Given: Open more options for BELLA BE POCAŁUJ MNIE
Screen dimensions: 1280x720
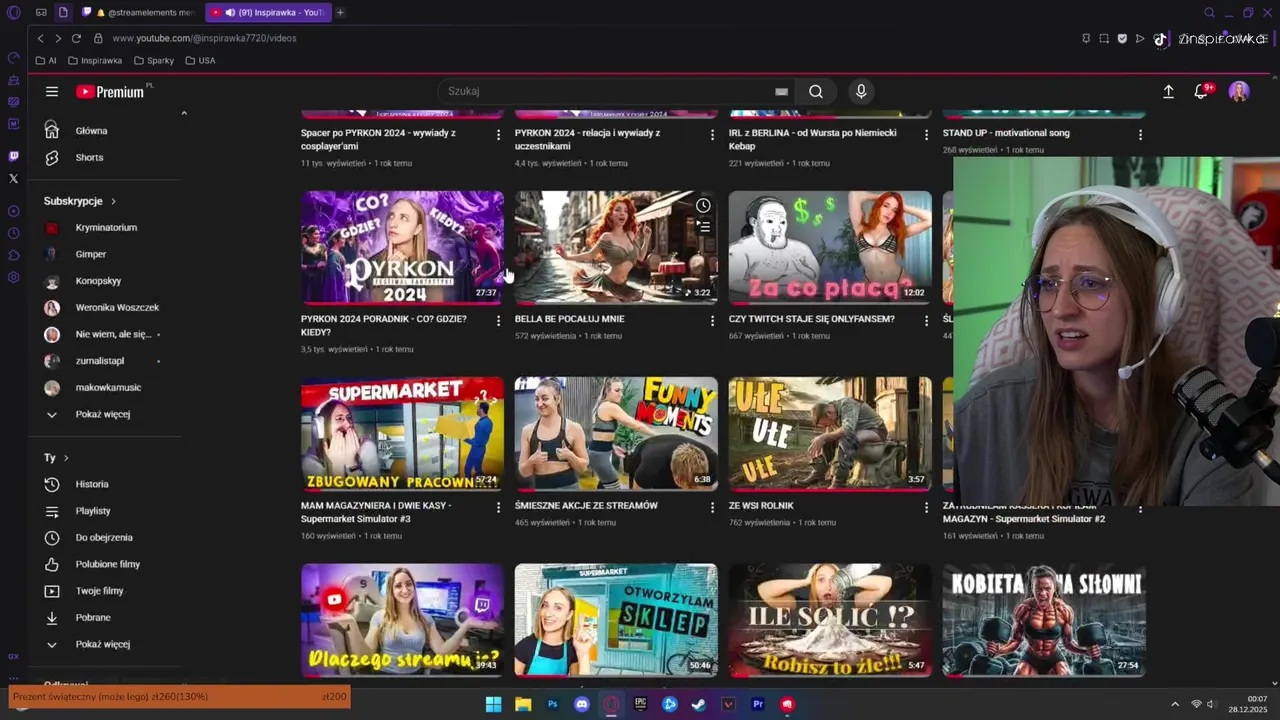Looking at the screenshot, I should click(x=712, y=321).
